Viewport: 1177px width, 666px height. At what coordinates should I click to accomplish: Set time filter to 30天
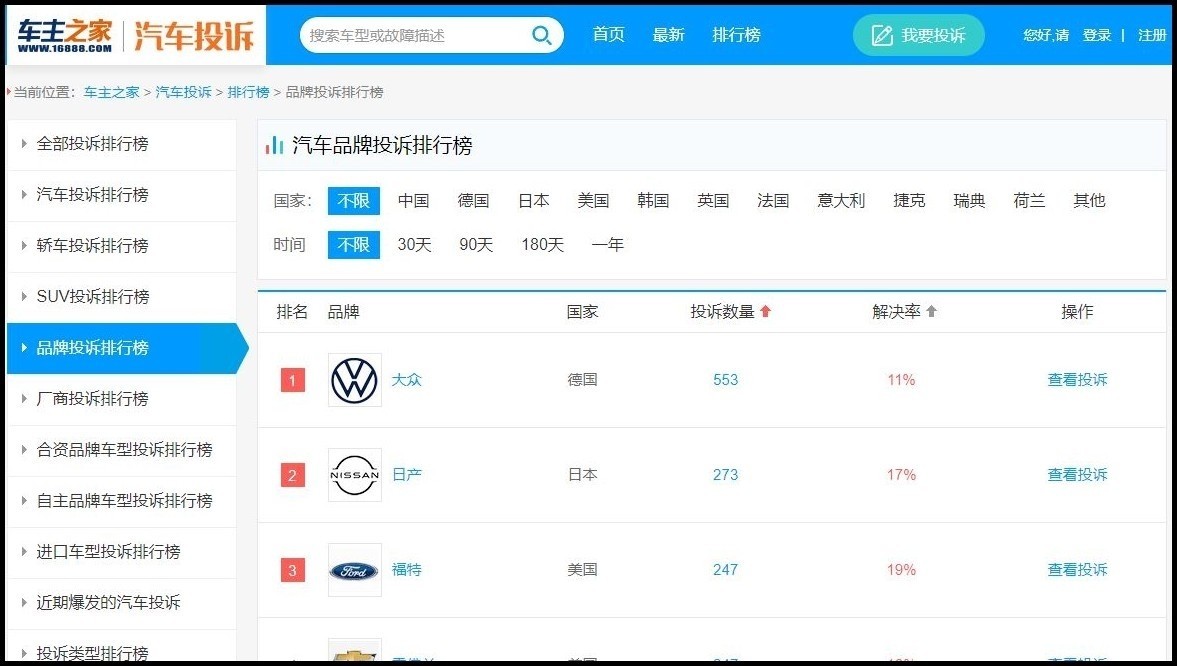pos(414,245)
